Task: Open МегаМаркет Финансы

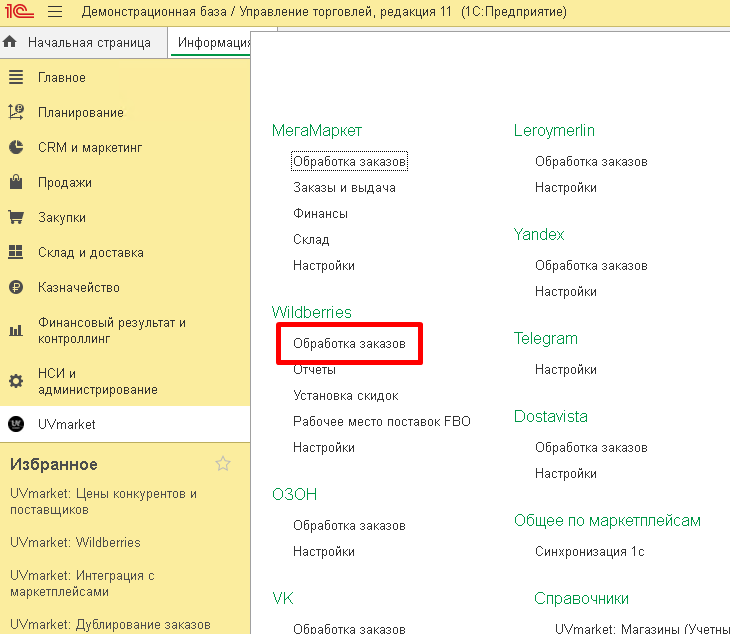Action: 320,213
